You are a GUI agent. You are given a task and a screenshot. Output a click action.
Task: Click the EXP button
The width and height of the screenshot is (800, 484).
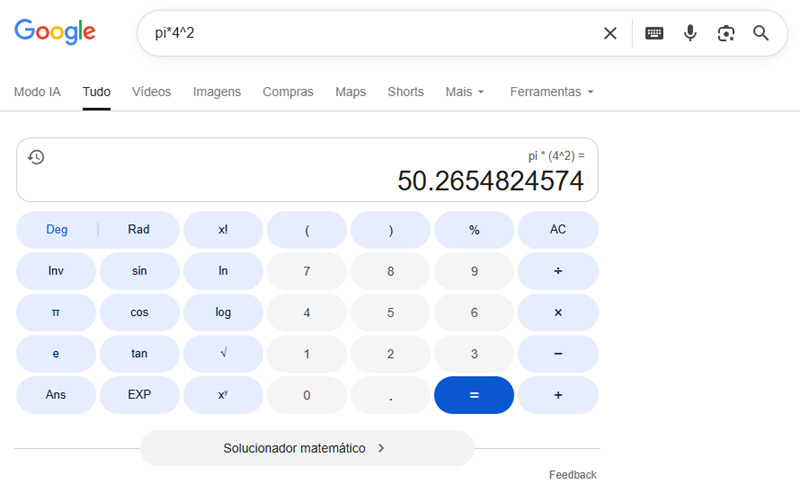click(x=139, y=395)
